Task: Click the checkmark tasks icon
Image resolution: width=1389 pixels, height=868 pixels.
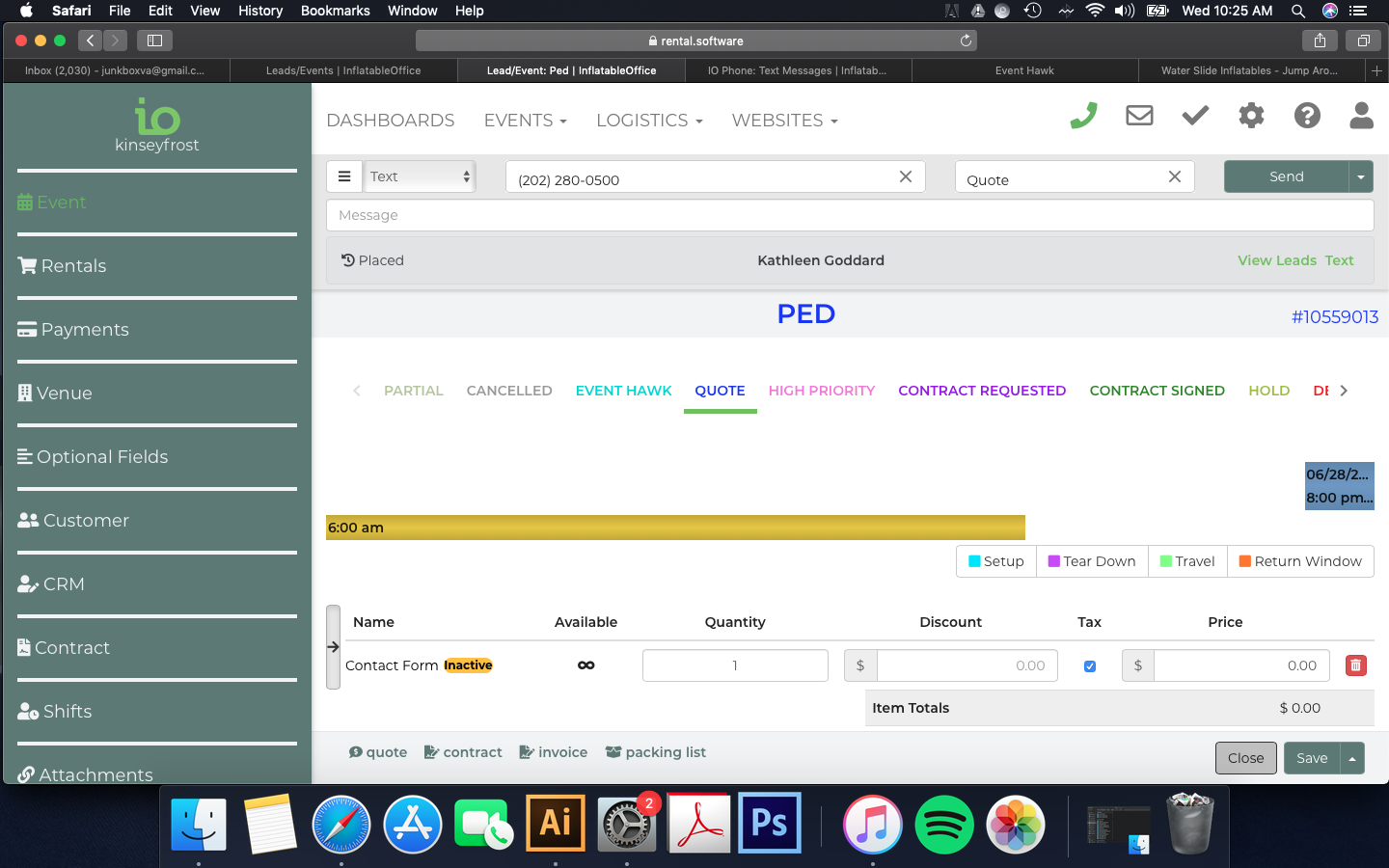Action: tap(1195, 116)
